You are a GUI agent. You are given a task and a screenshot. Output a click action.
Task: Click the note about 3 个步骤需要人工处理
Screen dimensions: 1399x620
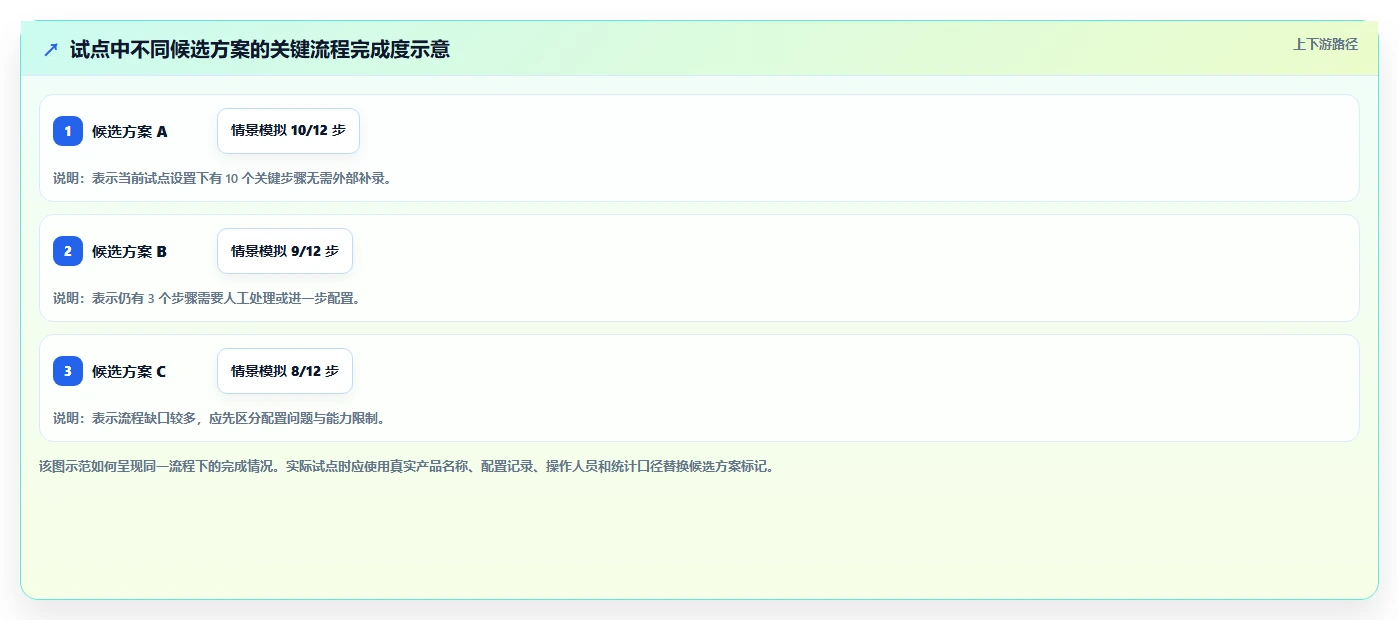206,298
